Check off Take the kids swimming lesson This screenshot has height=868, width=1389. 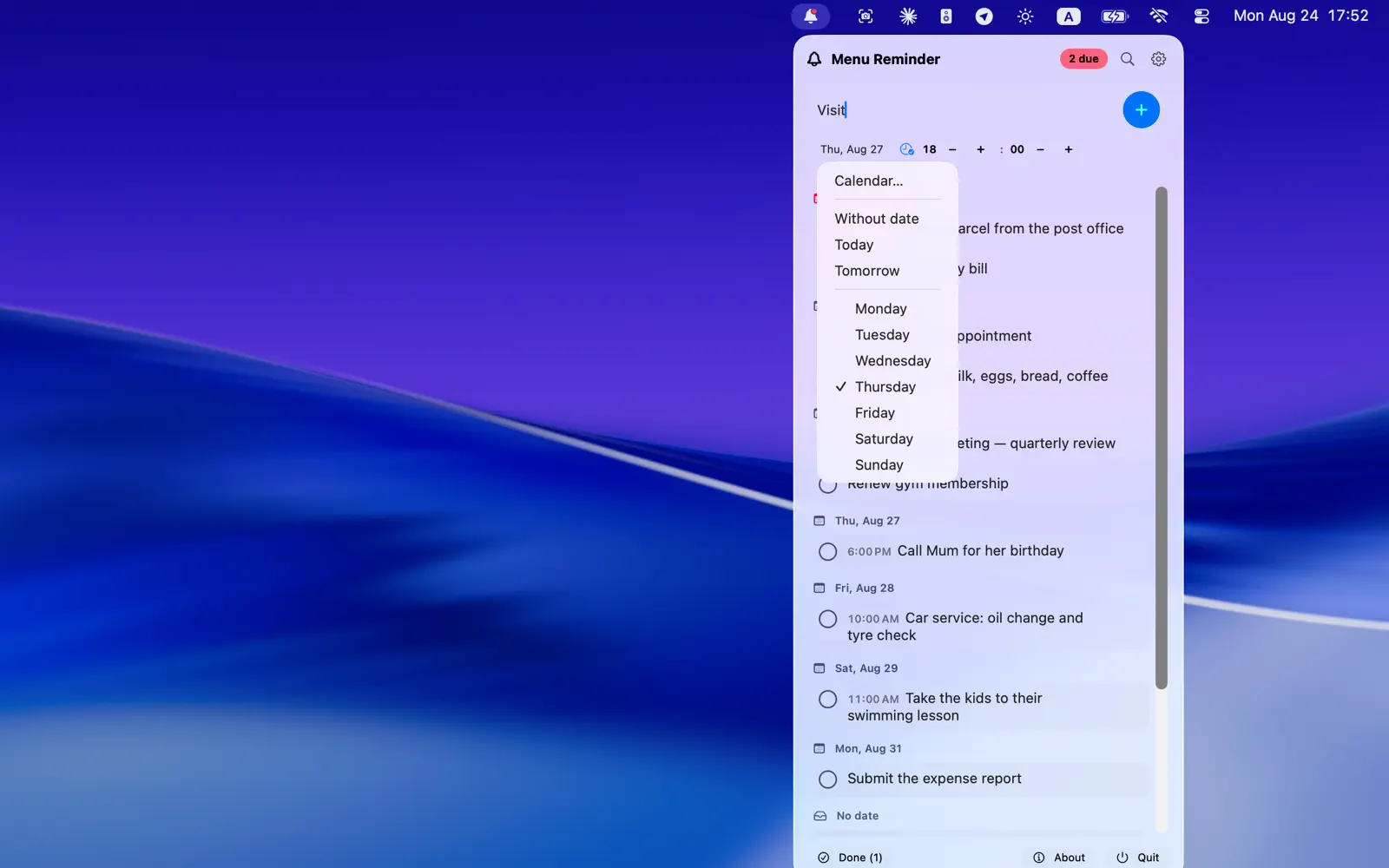[x=828, y=699]
